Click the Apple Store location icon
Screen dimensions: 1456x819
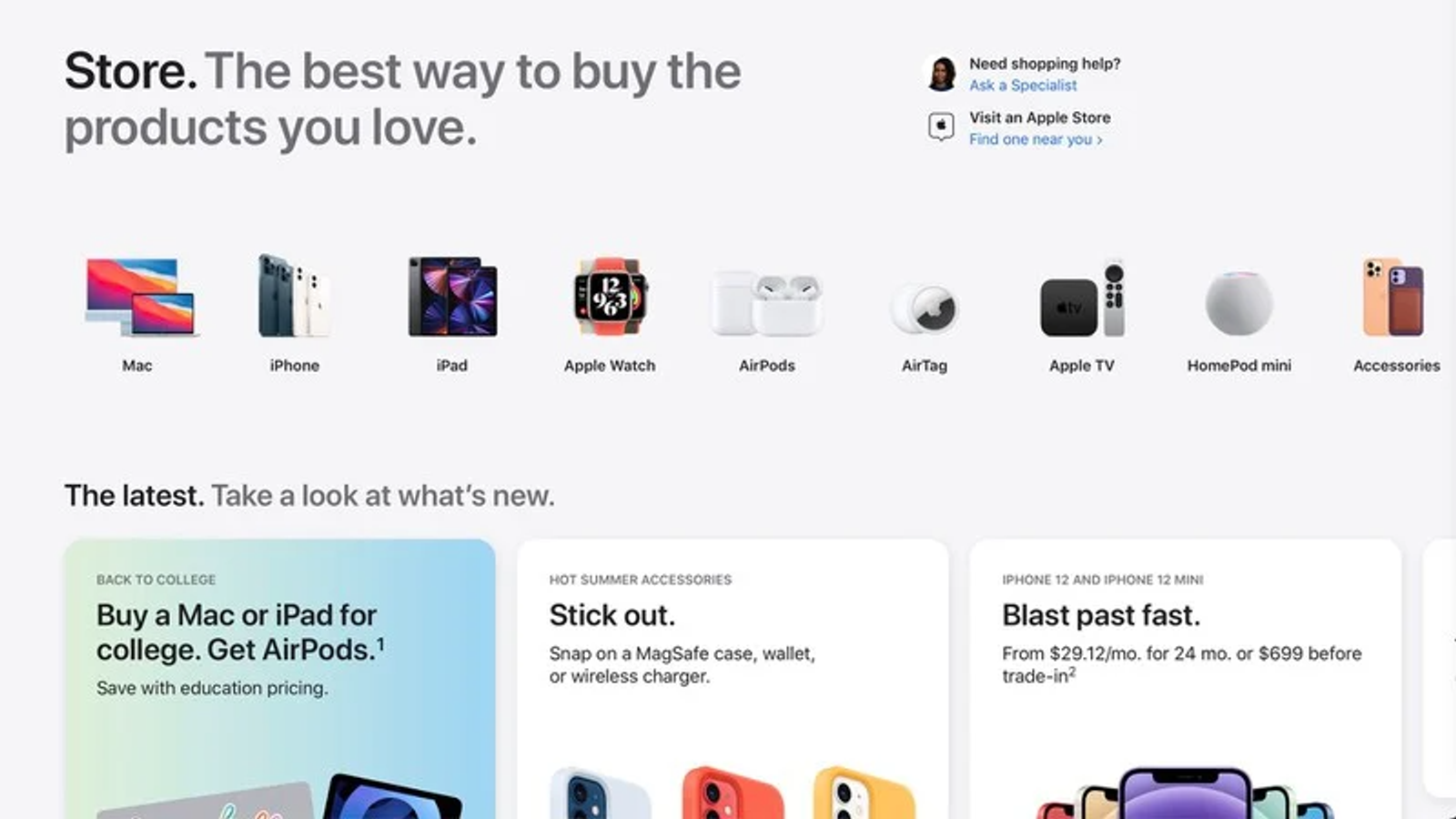(x=941, y=126)
